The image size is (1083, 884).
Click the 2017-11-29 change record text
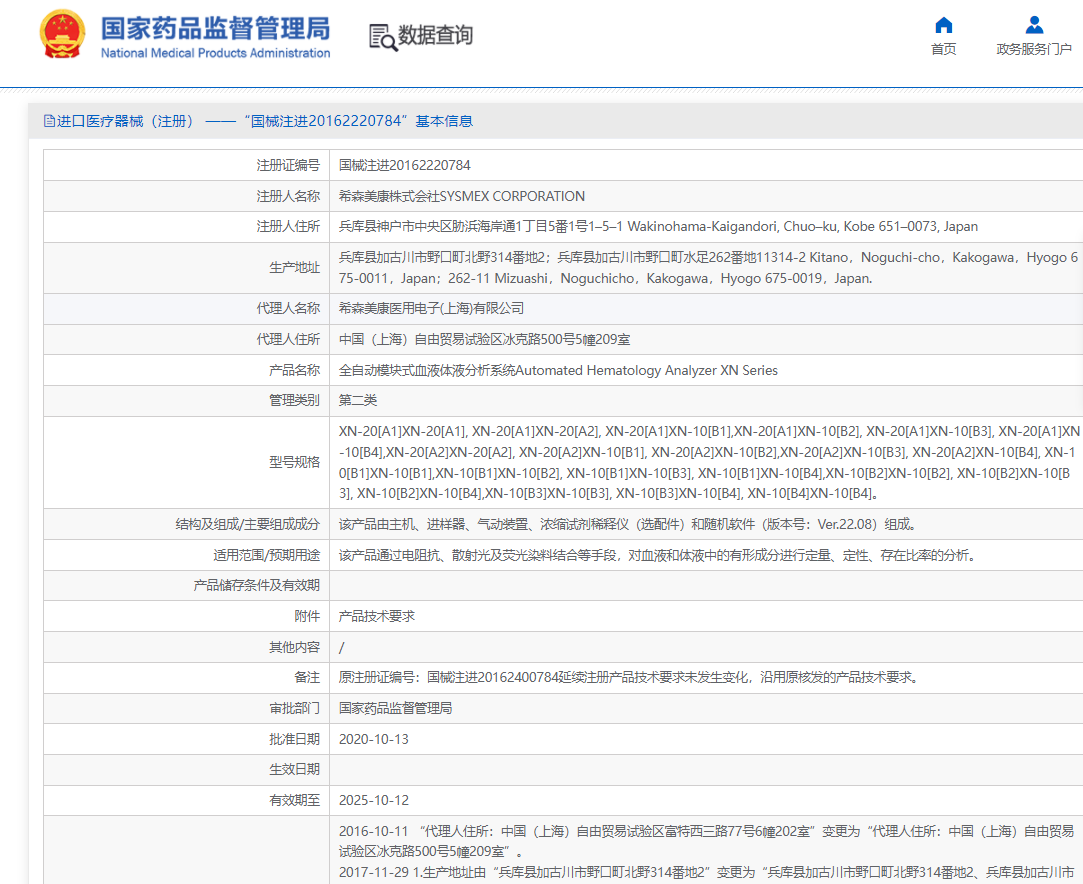tap(706, 872)
